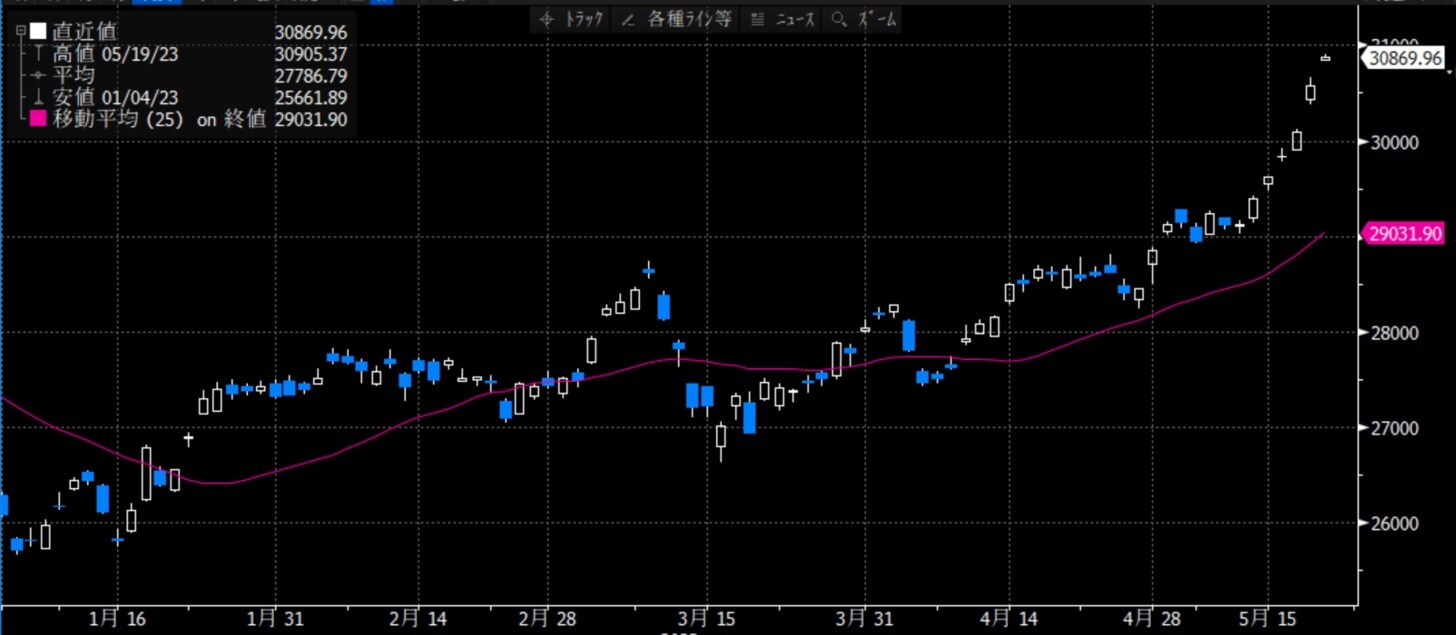Viewport: 1456px width, 635px height.
Task: Select the ズーム magnifier tool
Action: coord(865,20)
